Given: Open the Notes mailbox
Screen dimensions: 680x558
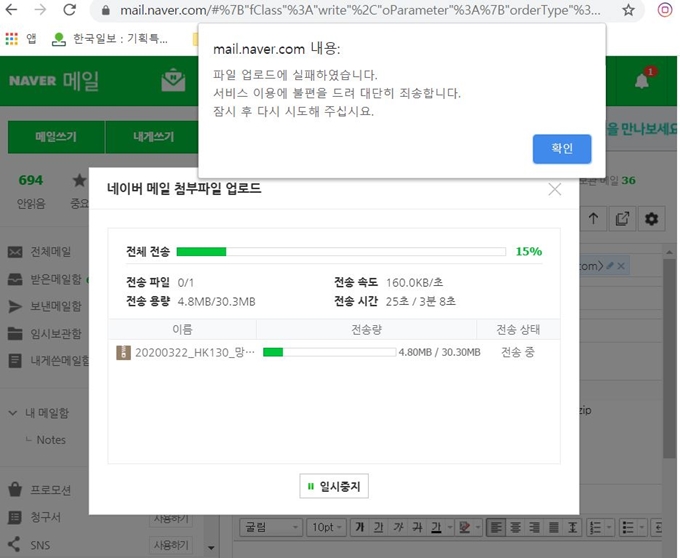Looking at the screenshot, I should 51,440.
